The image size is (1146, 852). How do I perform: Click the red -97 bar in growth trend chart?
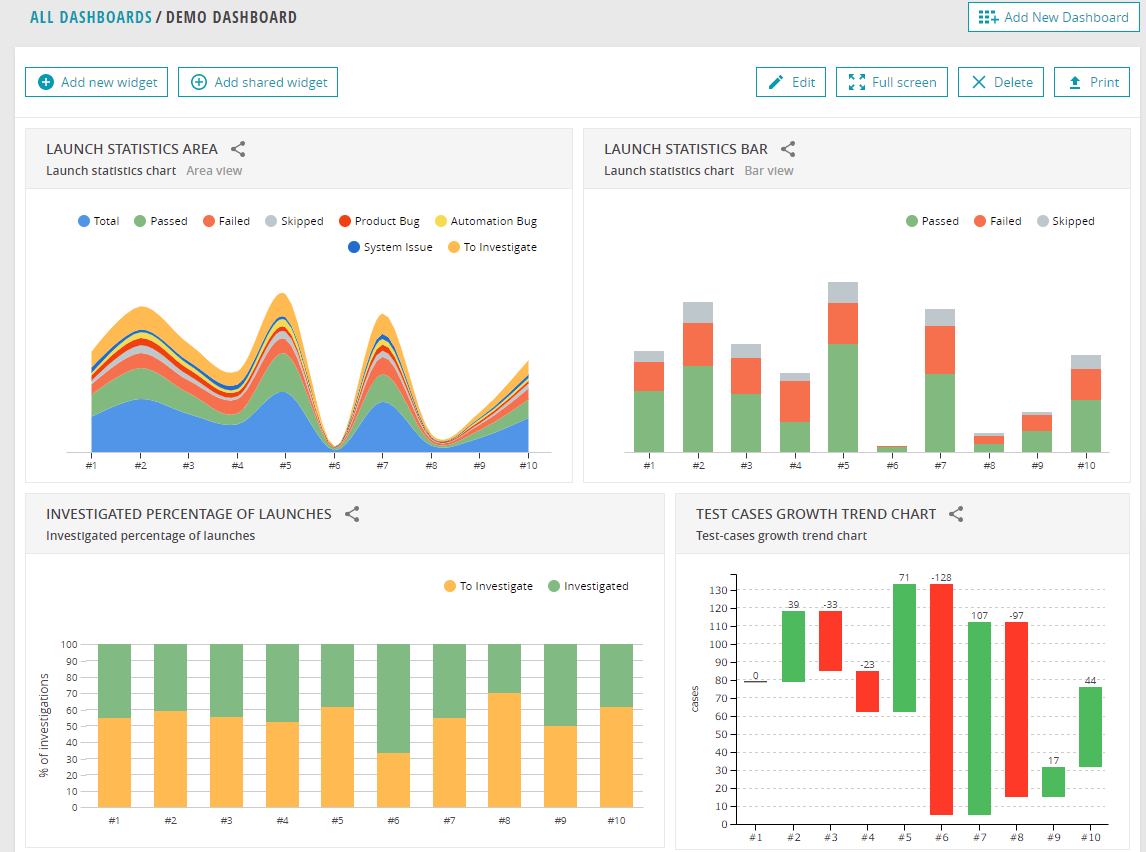tap(1017, 710)
